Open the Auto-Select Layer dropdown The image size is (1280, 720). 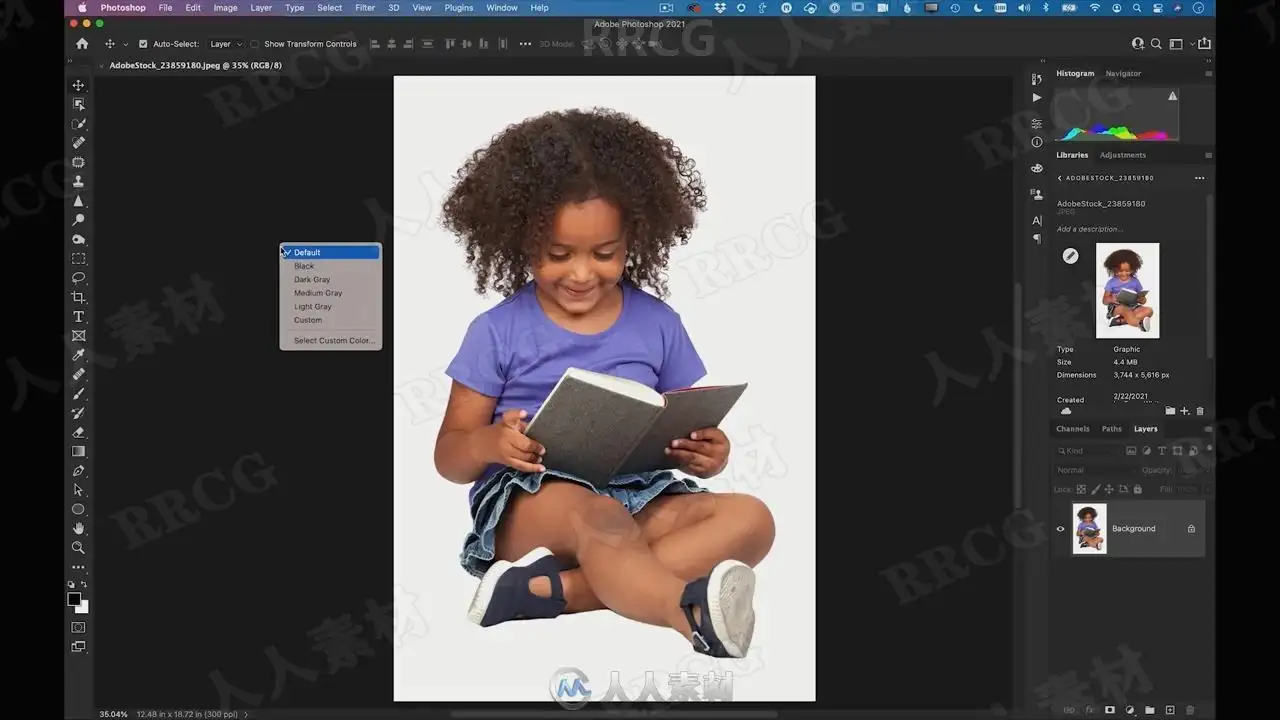click(x=225, y=44)
